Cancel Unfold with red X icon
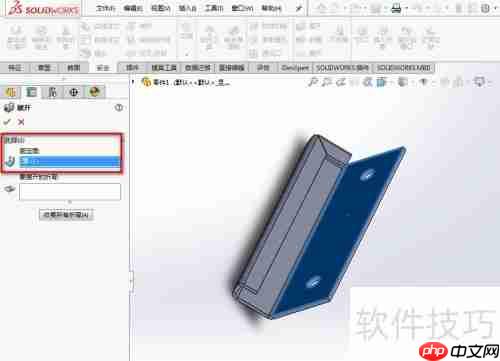 (x=21, y=122)
